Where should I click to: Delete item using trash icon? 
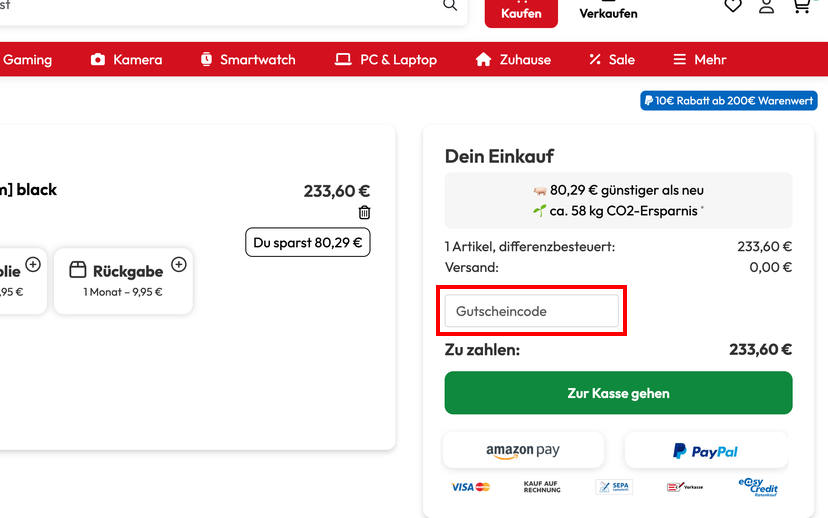tap(364, 212)
